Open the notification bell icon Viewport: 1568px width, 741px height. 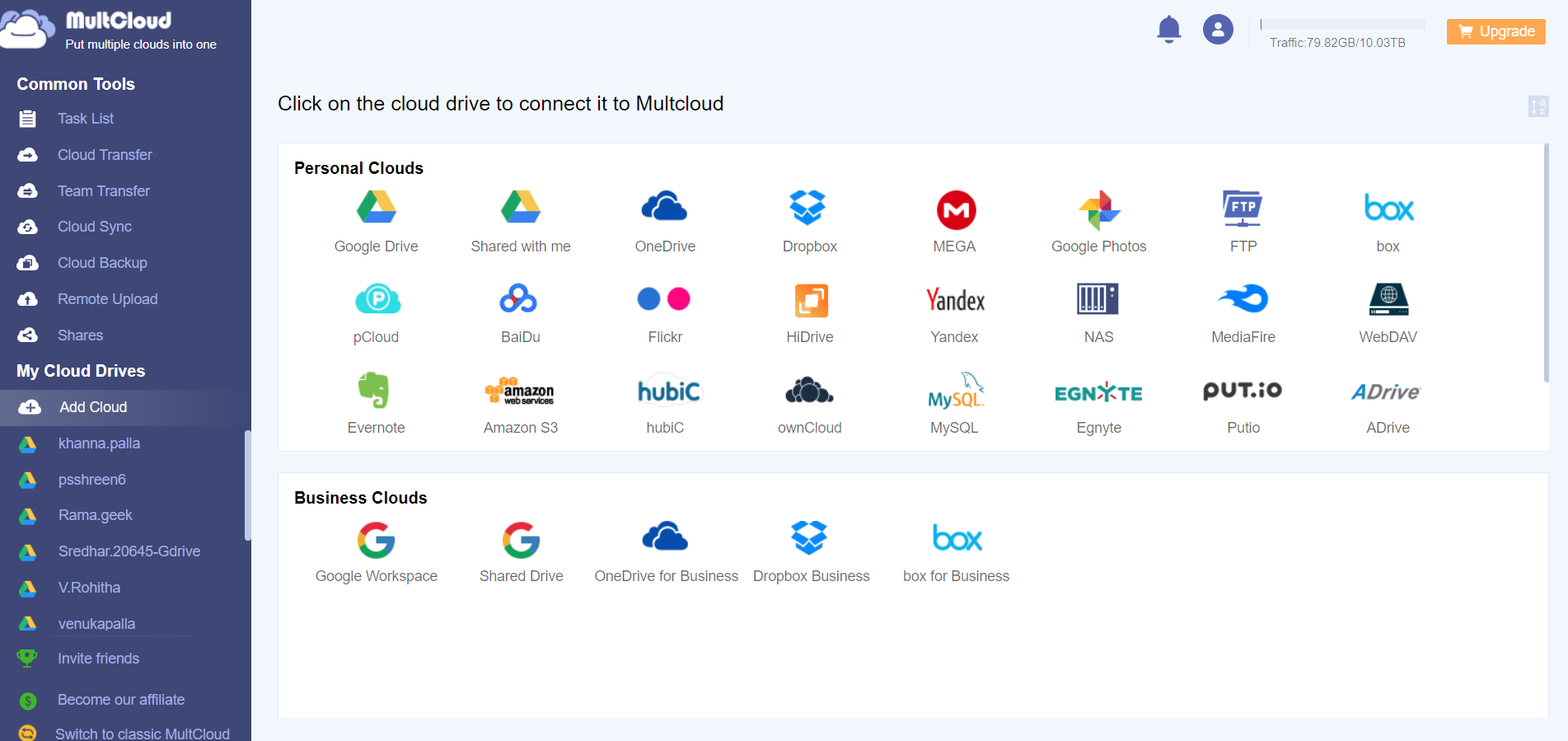coord(1168,30)
